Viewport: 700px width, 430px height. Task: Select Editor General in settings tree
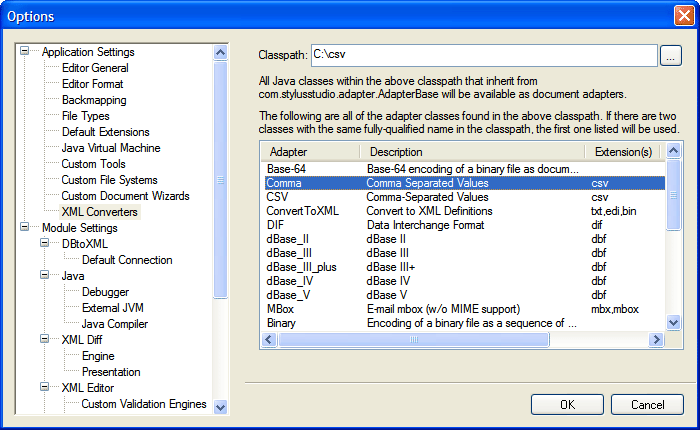95,68
